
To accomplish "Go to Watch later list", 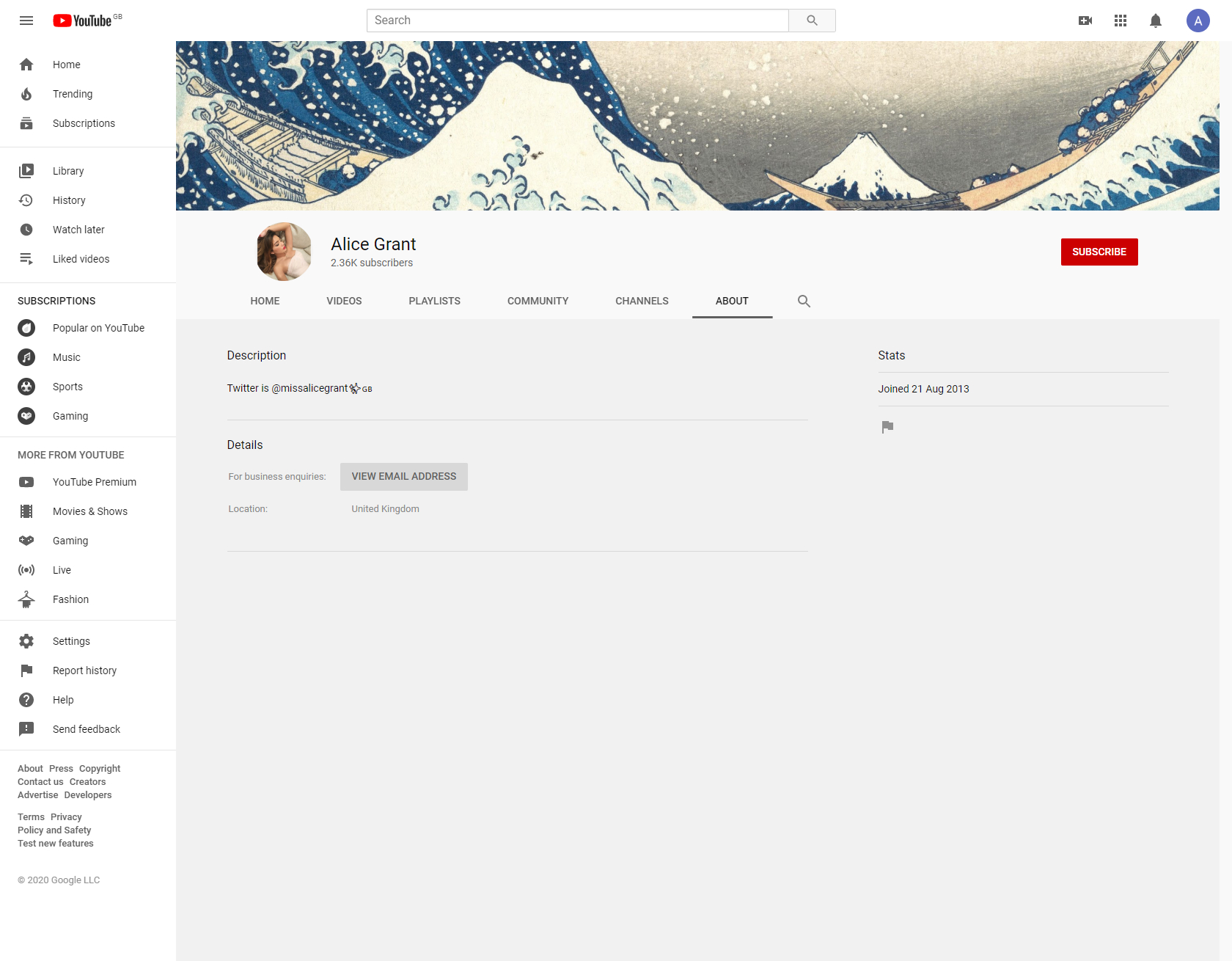I will coord(78,230).
